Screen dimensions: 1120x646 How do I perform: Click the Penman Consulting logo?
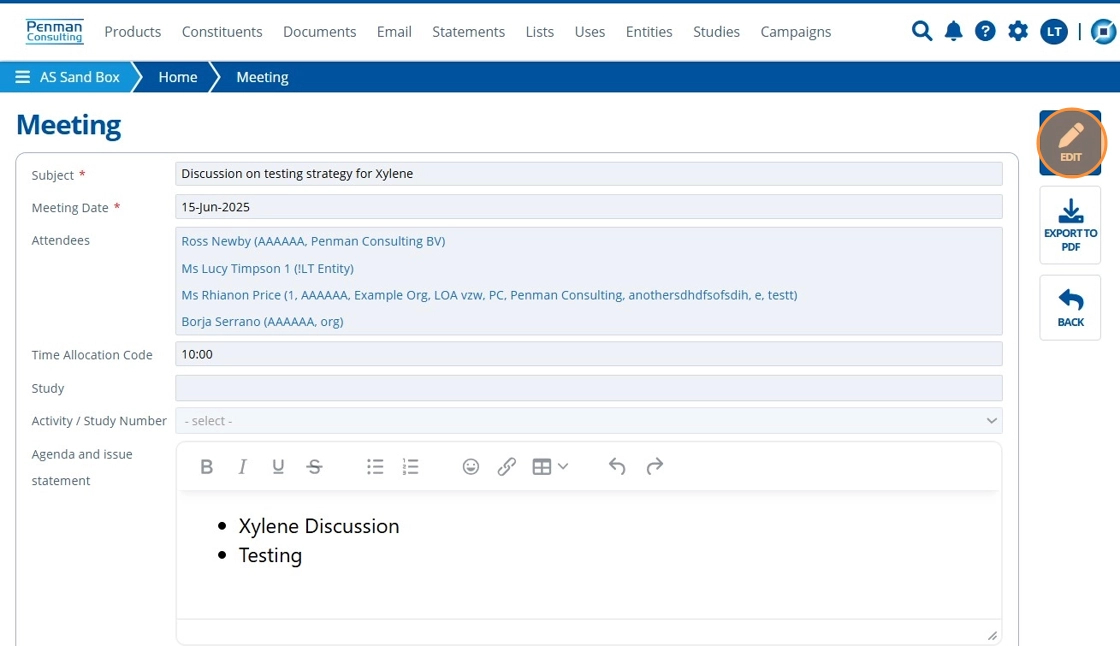tap(54, 31)
